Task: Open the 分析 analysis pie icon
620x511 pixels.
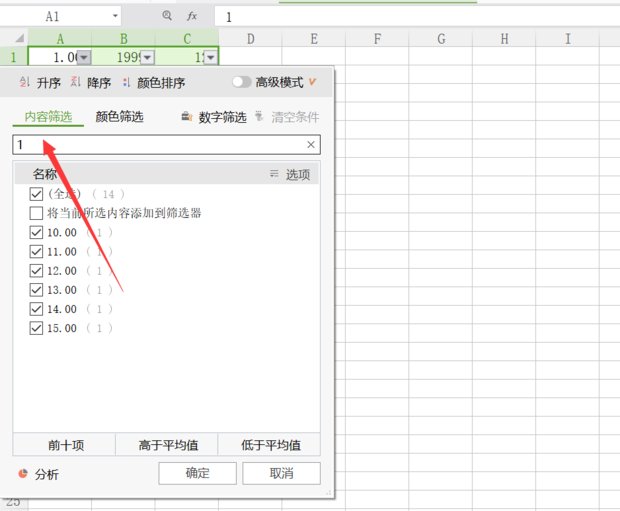Action: click(23, 473)
